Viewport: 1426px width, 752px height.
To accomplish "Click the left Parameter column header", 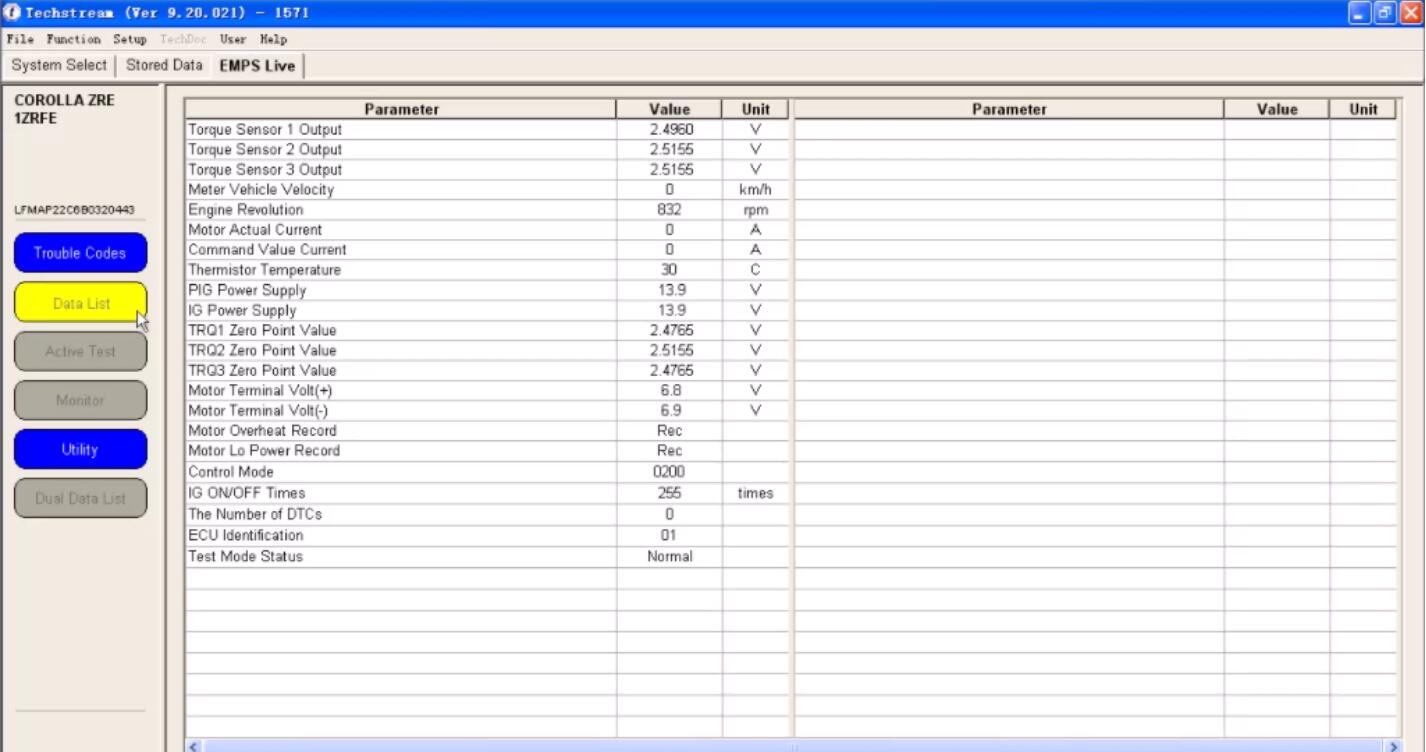I will (401, 110).
